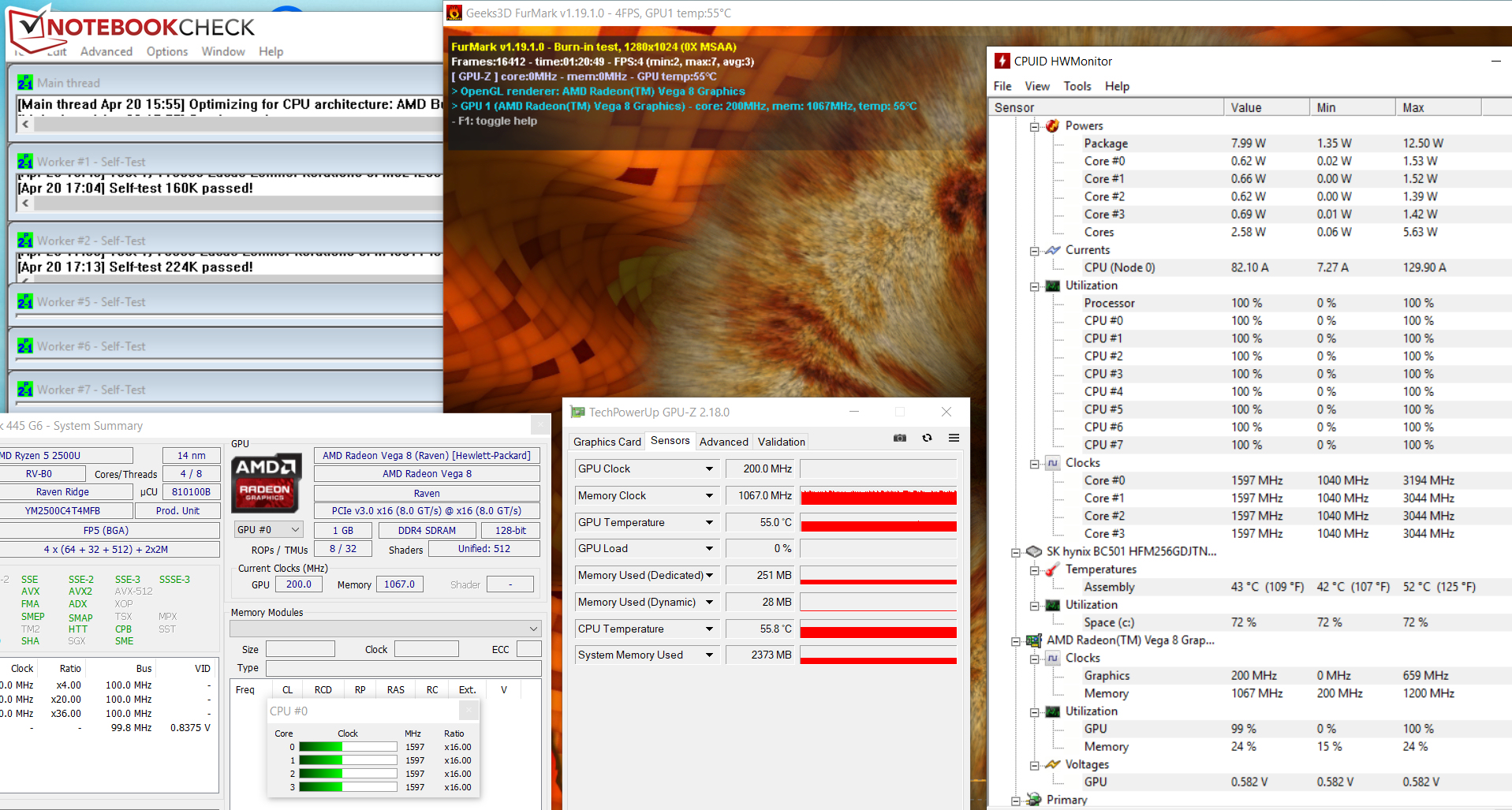Viewport: 1512px width, 810px height.
Task: Click the Primary battery icon
Action: tap(1034, 800)
